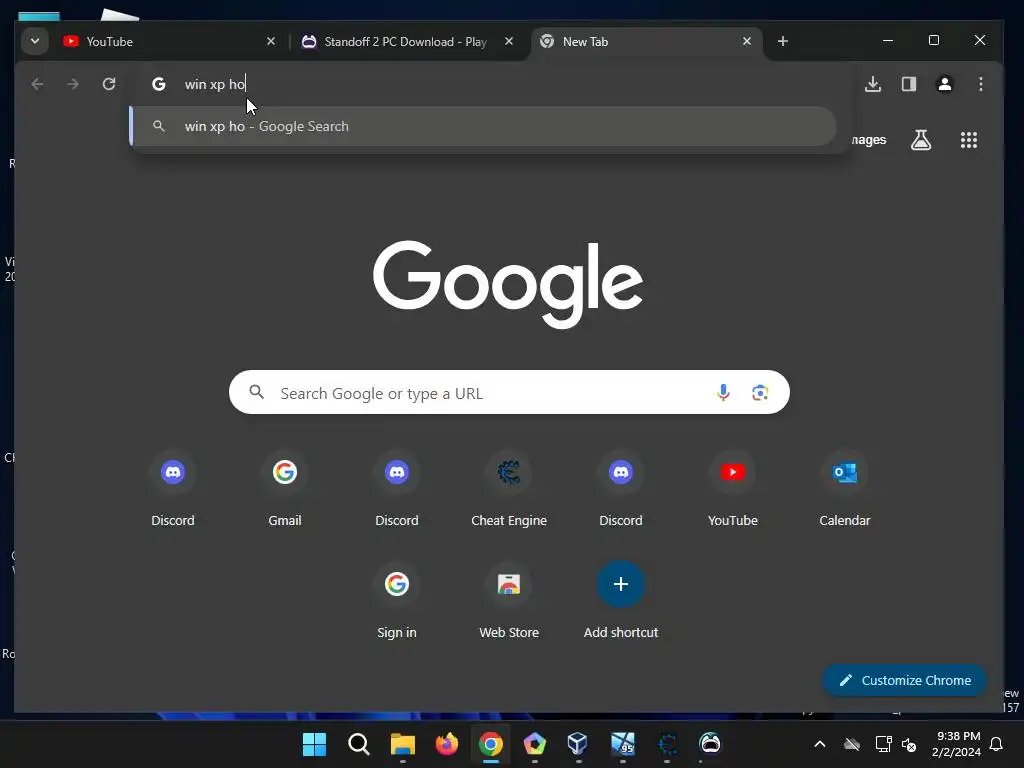Viewport: 1024px width, 768px height.
Task: Switch to Standoff 2 PC Download tab
Action: tap(408, 41)
